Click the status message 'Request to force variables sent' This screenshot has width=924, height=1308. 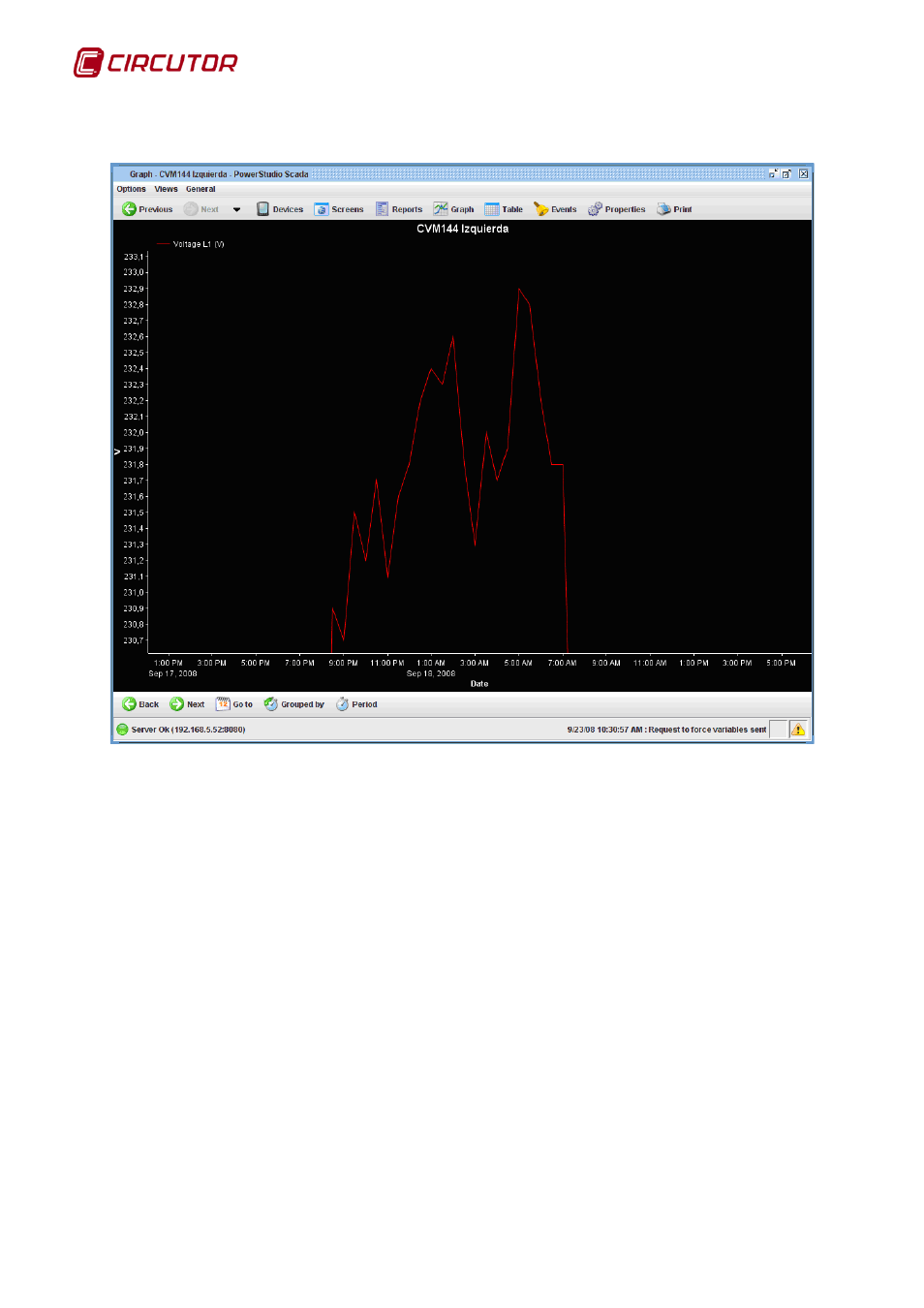[x=707, y=730]
